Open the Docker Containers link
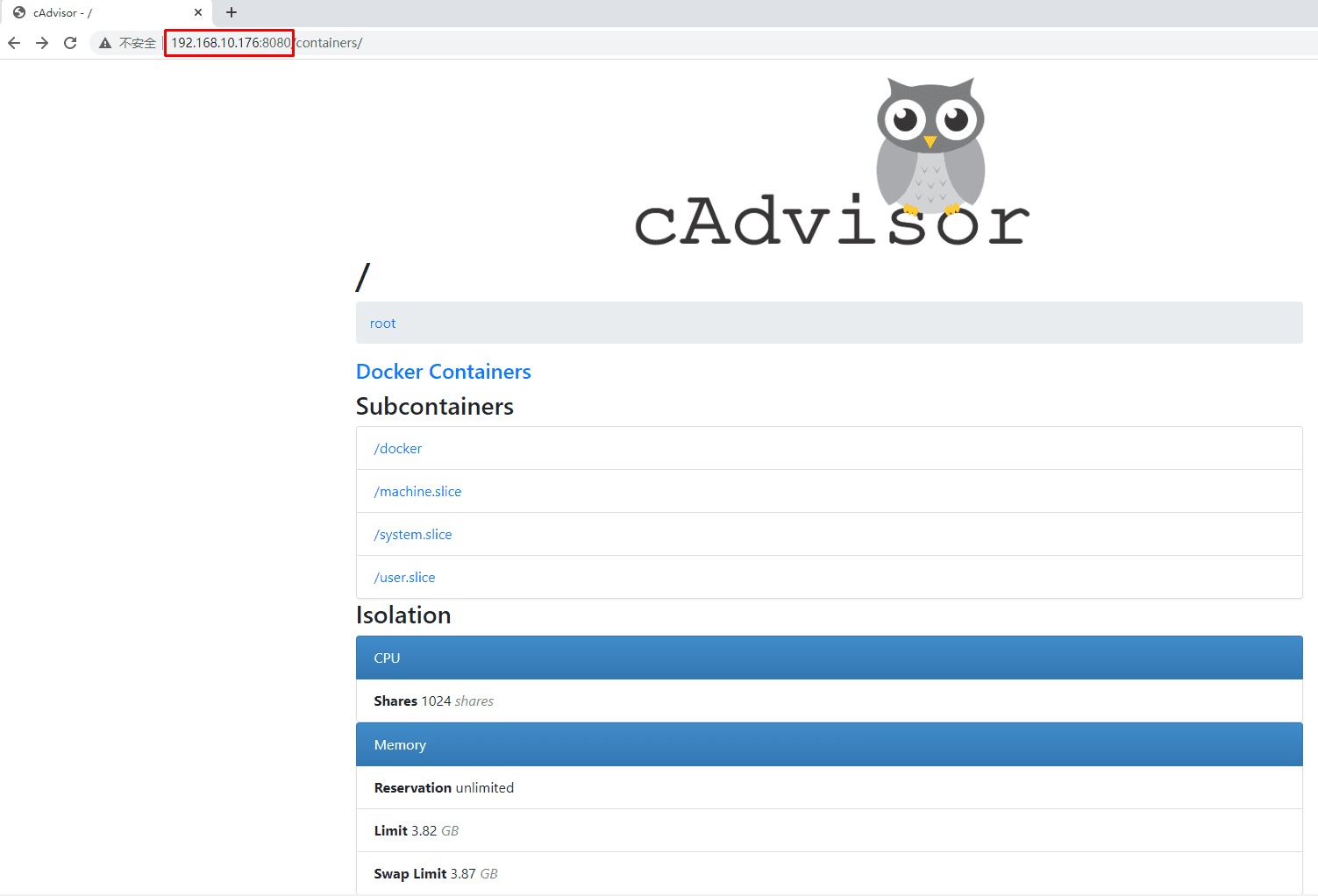 click(x=444, y=372)
